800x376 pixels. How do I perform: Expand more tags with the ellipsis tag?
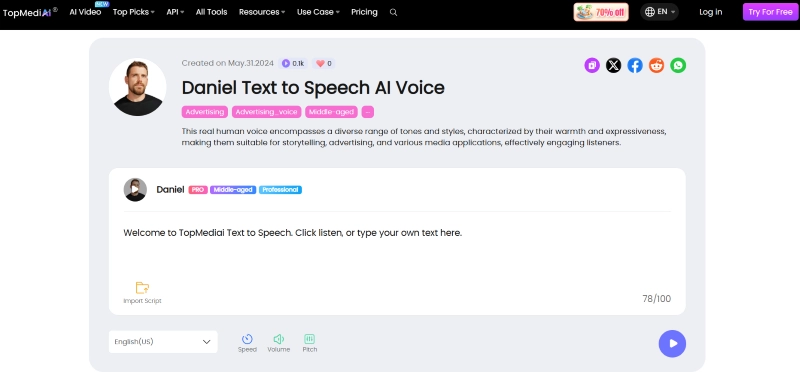(368, 112)
